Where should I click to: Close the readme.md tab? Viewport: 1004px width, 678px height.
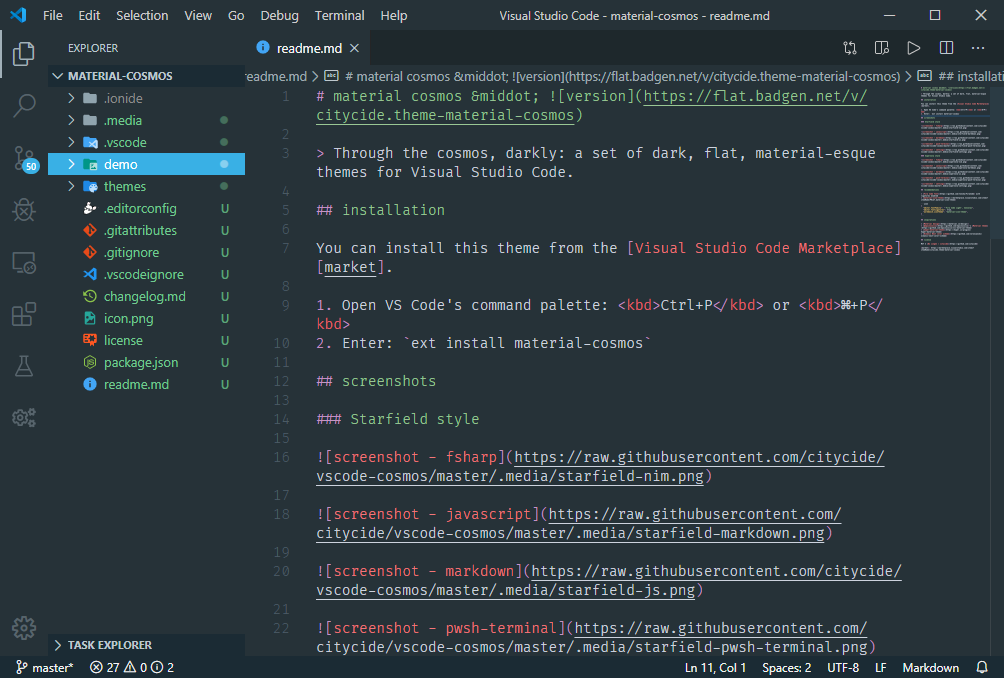(355, 48)
